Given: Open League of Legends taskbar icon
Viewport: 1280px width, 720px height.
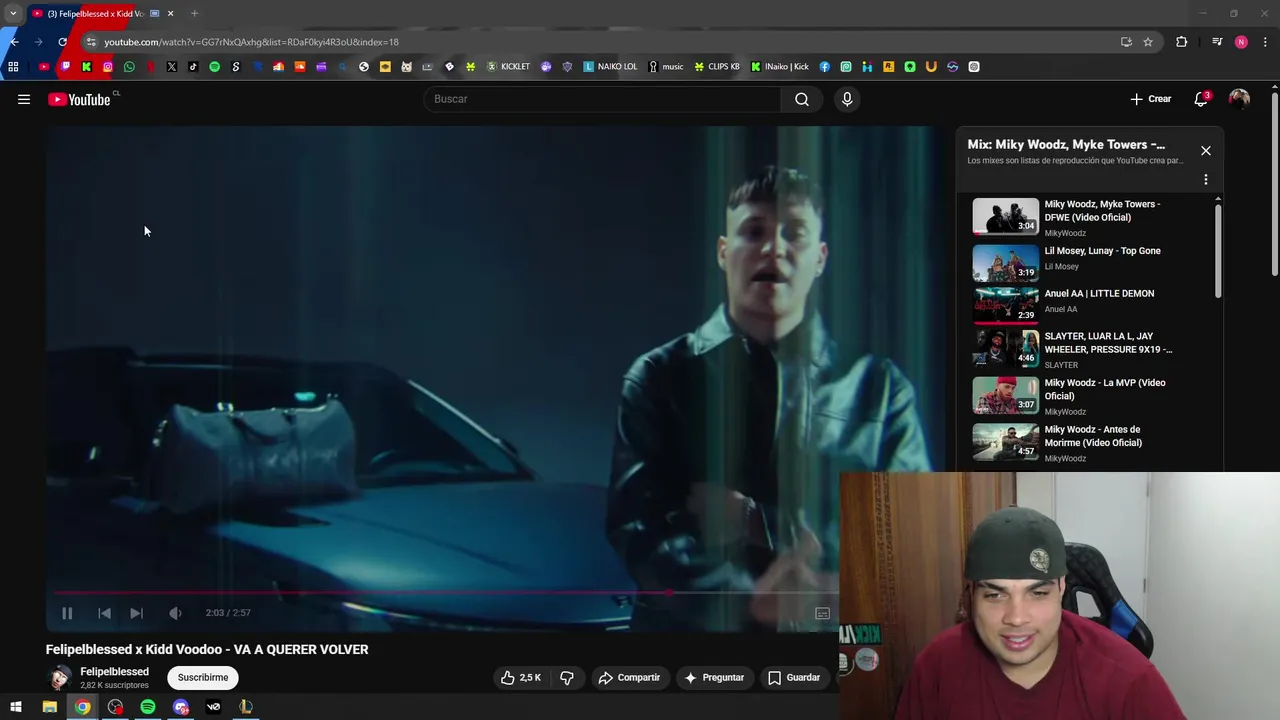Looking at the screenshot, I should pyautogui.click(x=246, y=707).
